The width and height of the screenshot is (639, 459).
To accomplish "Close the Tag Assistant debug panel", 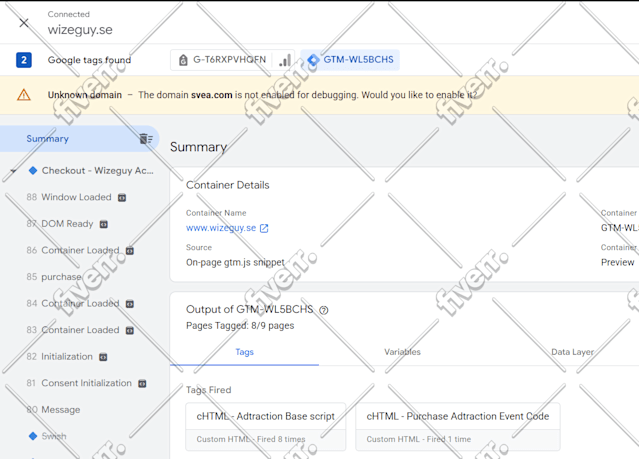I will pyautogui.click(x=24, y=23).
